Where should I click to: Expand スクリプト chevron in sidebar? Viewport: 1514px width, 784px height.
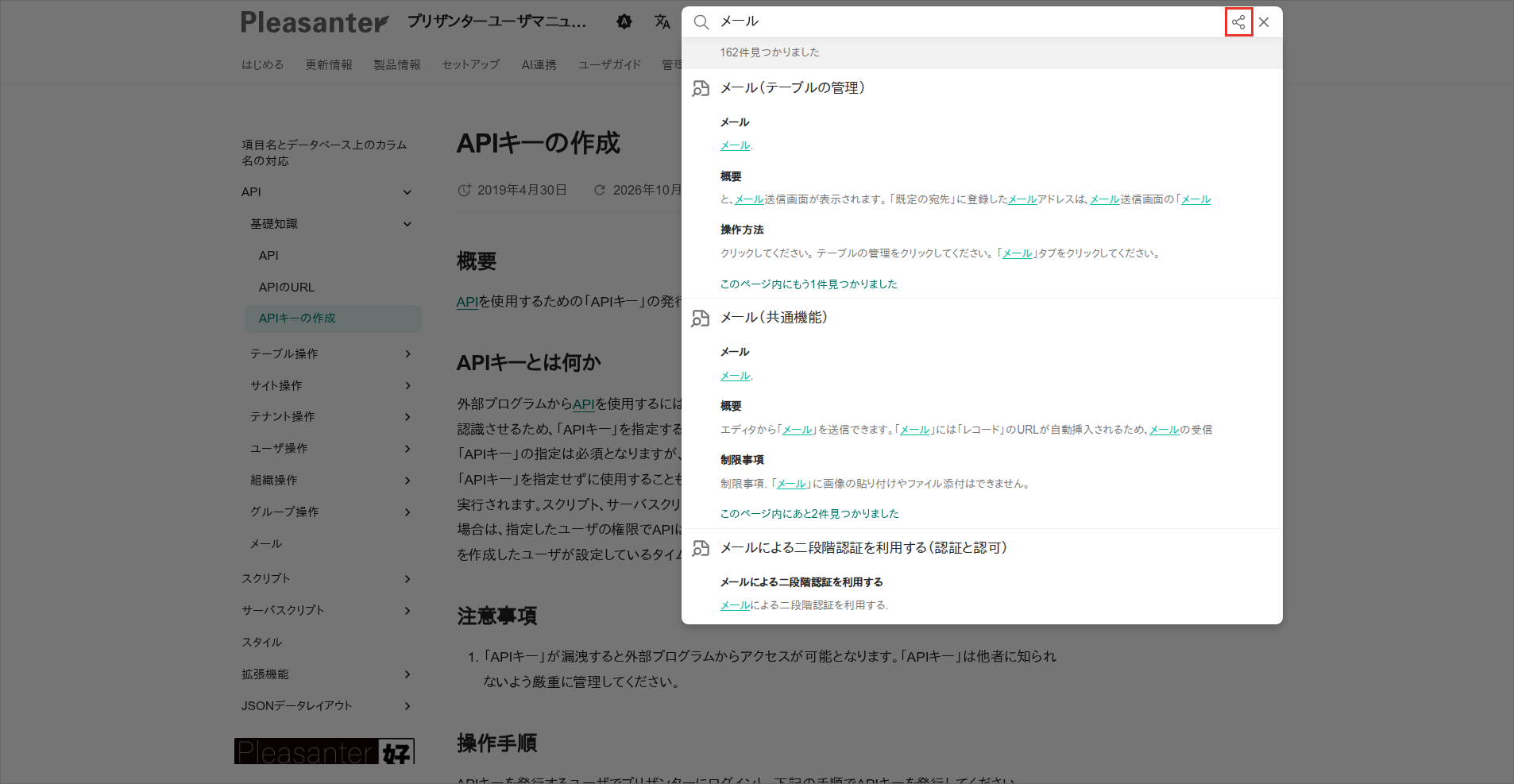click(x=407, y=579)
